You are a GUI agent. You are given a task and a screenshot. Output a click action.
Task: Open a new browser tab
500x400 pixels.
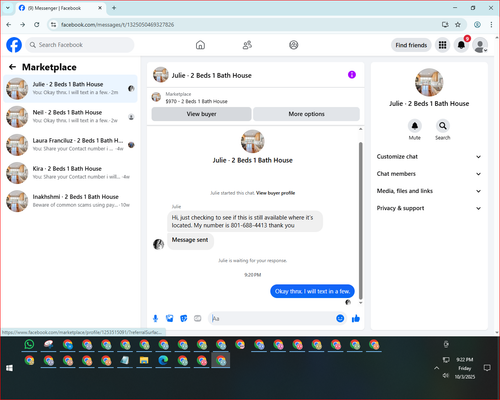click(114, 8)
